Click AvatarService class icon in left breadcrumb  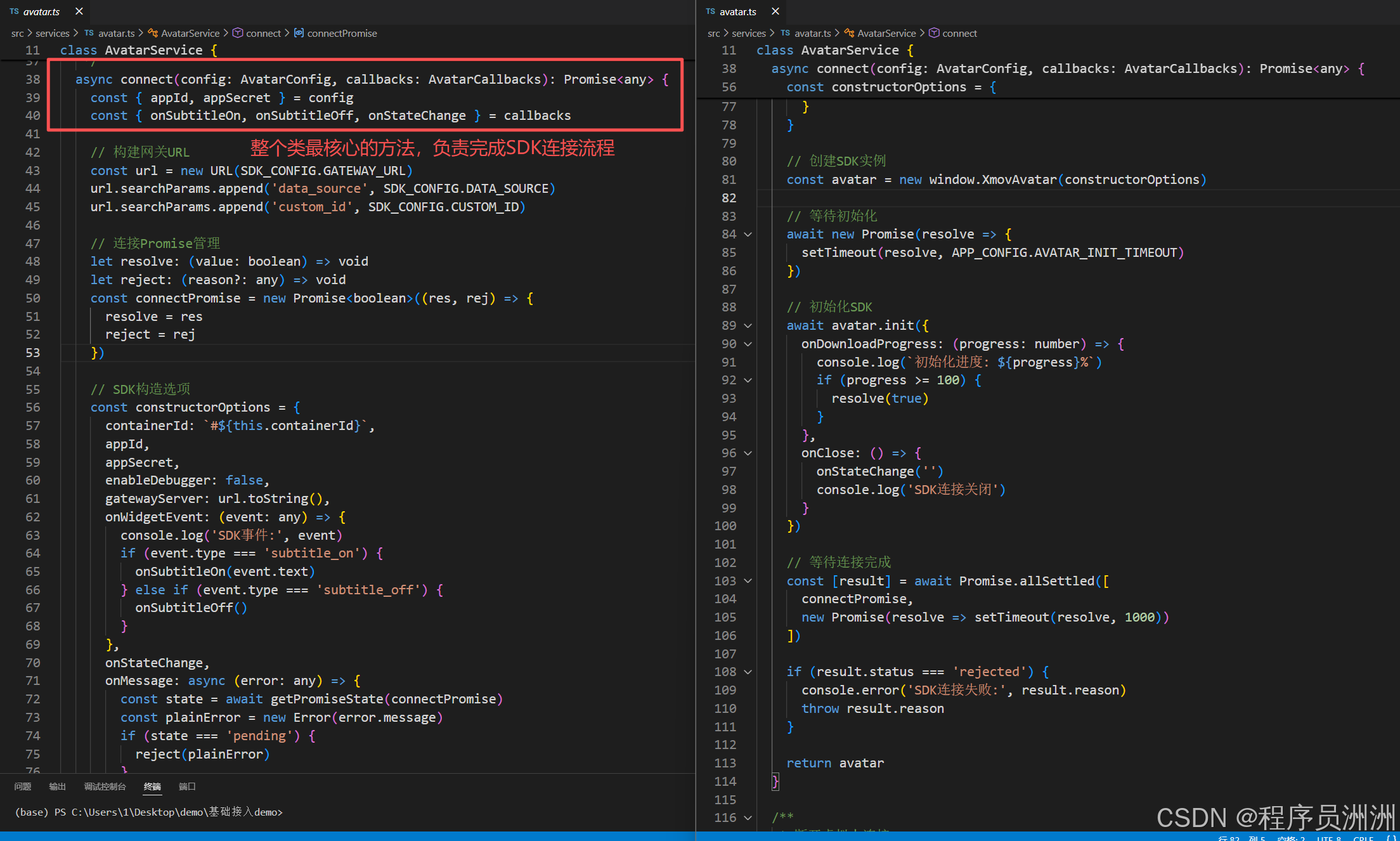153,33
